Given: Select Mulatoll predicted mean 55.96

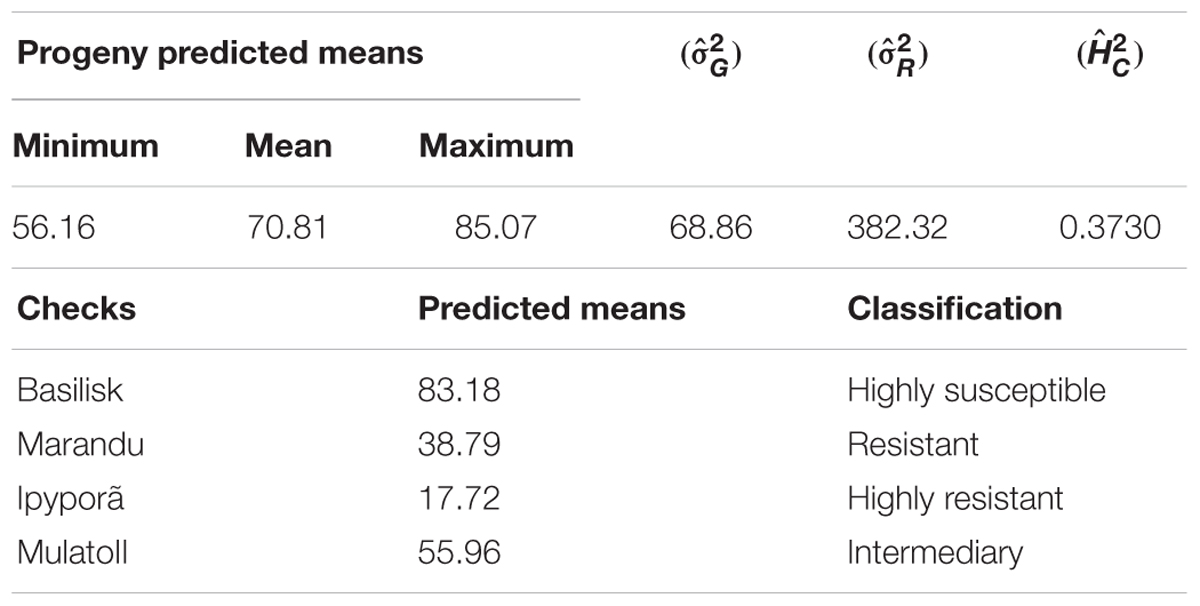Looking at the screenshot, I should (459, 552).
